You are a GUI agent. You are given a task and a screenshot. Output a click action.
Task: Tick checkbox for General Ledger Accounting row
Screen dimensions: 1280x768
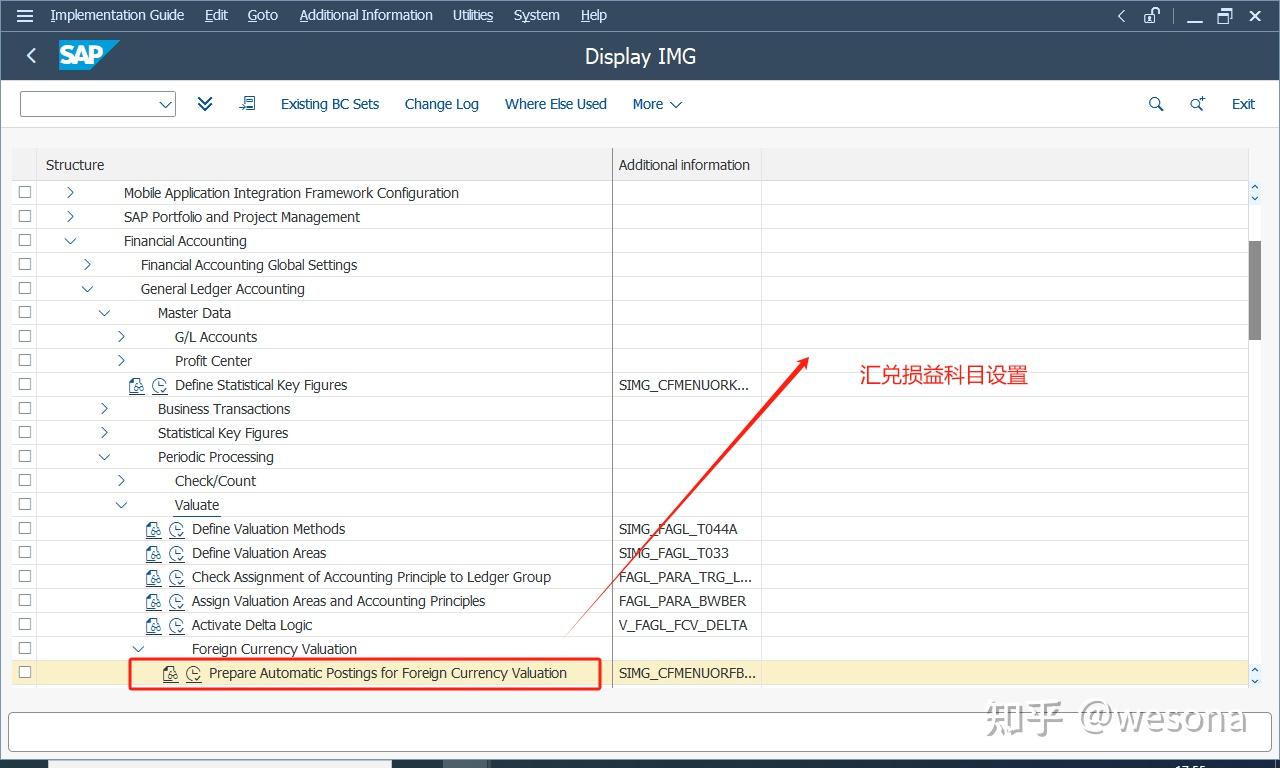(x=25, y=288)
